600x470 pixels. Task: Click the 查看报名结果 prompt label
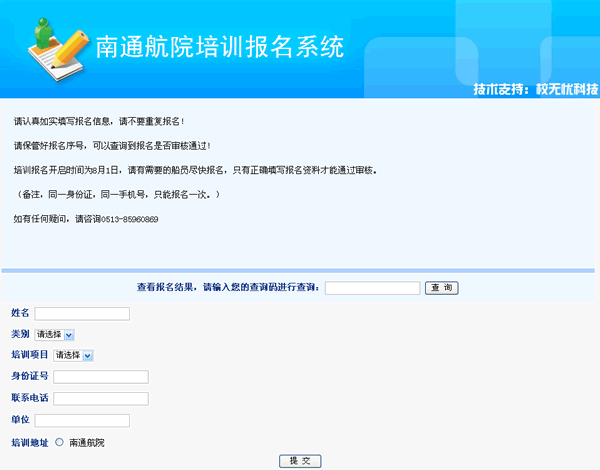point(228,287)
